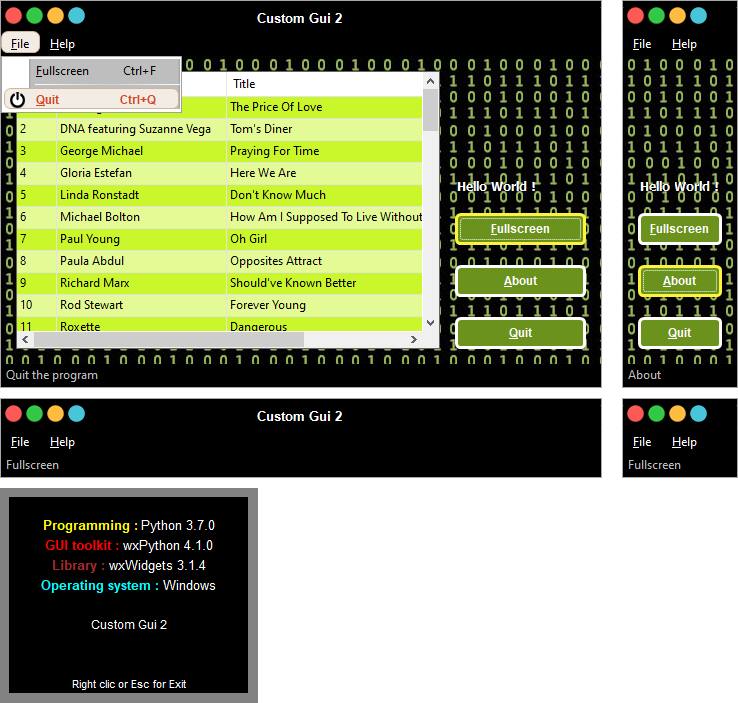Click the list's vertical scrollbar down arrow
738x703 pixels.
tap(431, 323)
